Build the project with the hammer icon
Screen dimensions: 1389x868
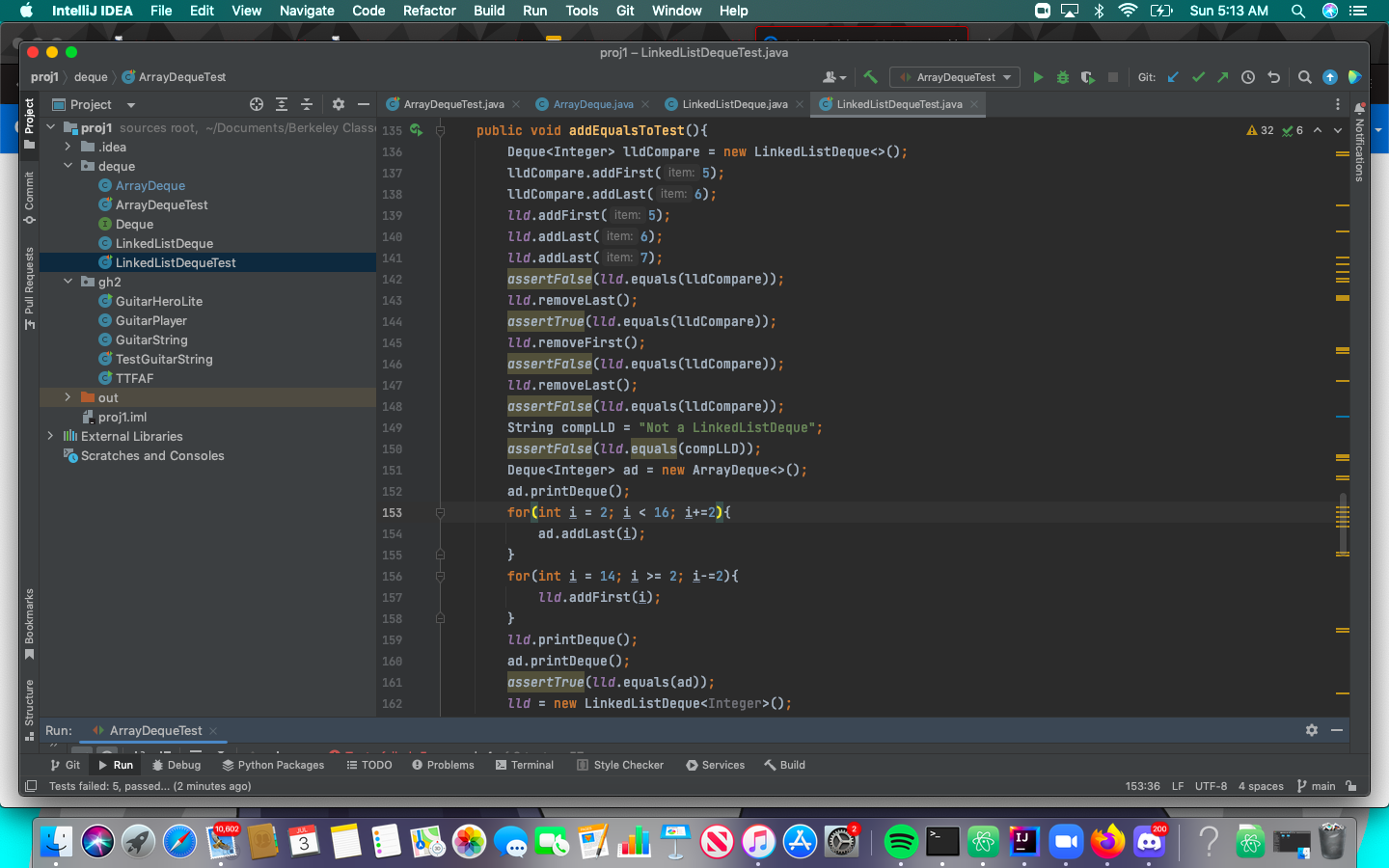click(870, 77)
